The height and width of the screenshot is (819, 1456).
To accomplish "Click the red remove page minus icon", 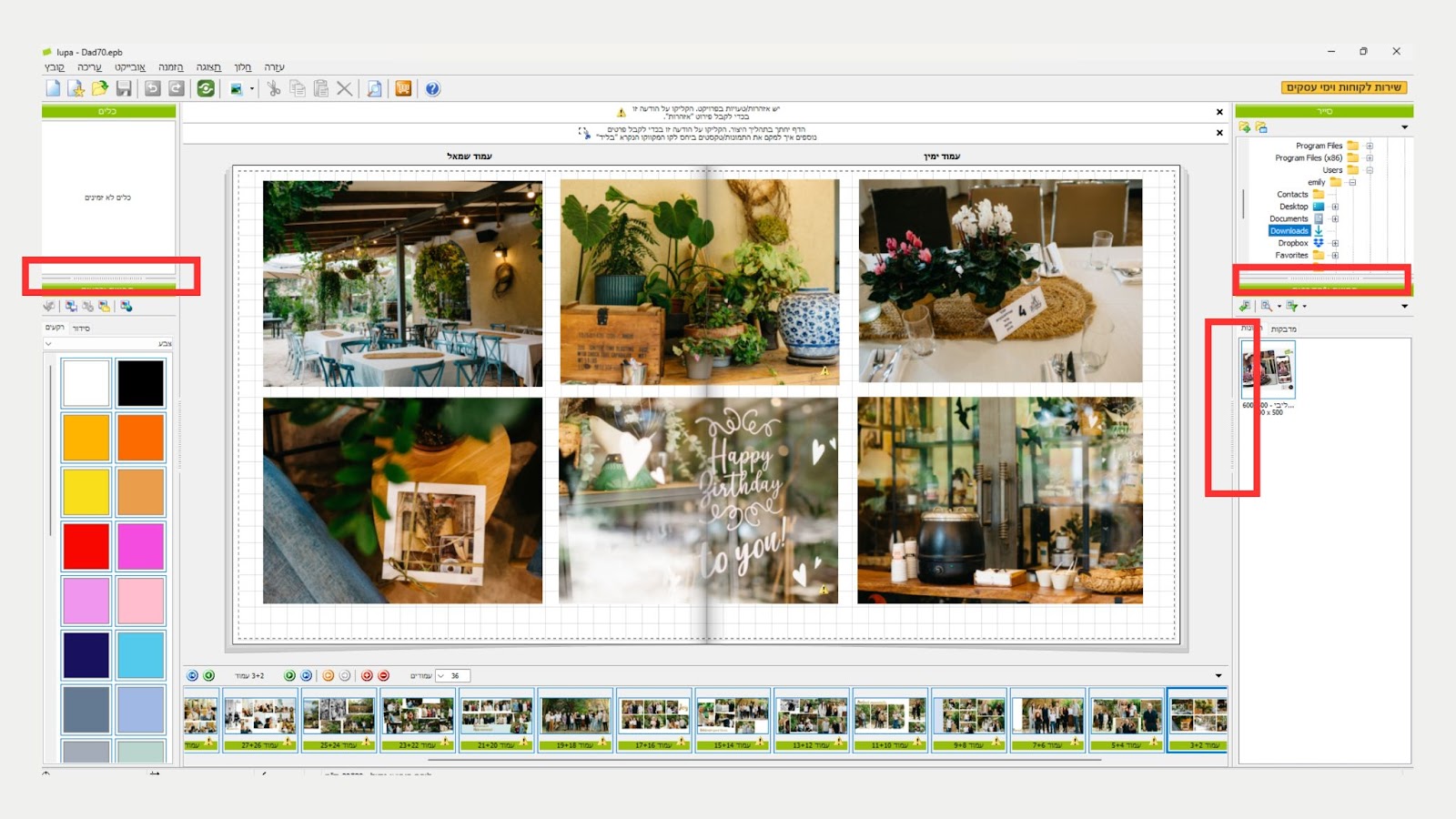I will (x=383, y=675).
